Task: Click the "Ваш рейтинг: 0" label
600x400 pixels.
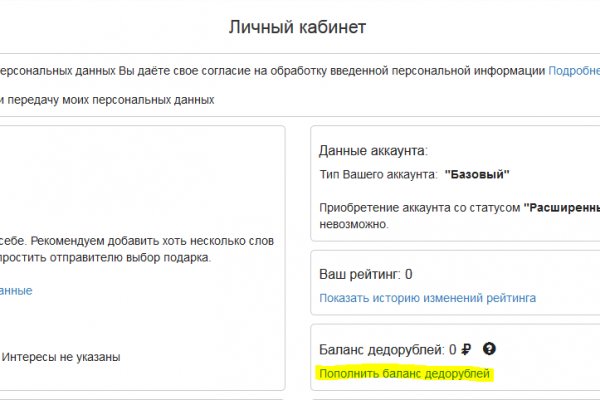Action: pos(366,273)
